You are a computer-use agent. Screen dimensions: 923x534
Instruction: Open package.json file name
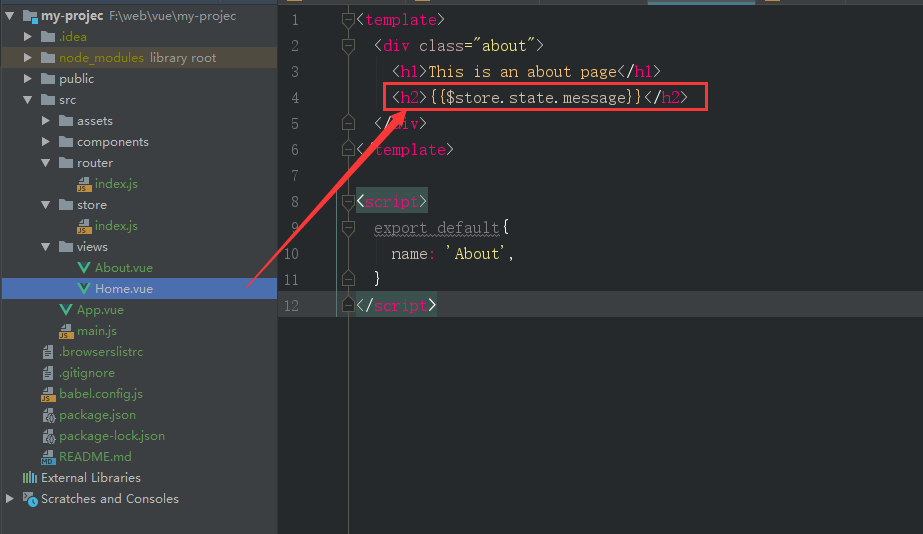coord(97,415)
